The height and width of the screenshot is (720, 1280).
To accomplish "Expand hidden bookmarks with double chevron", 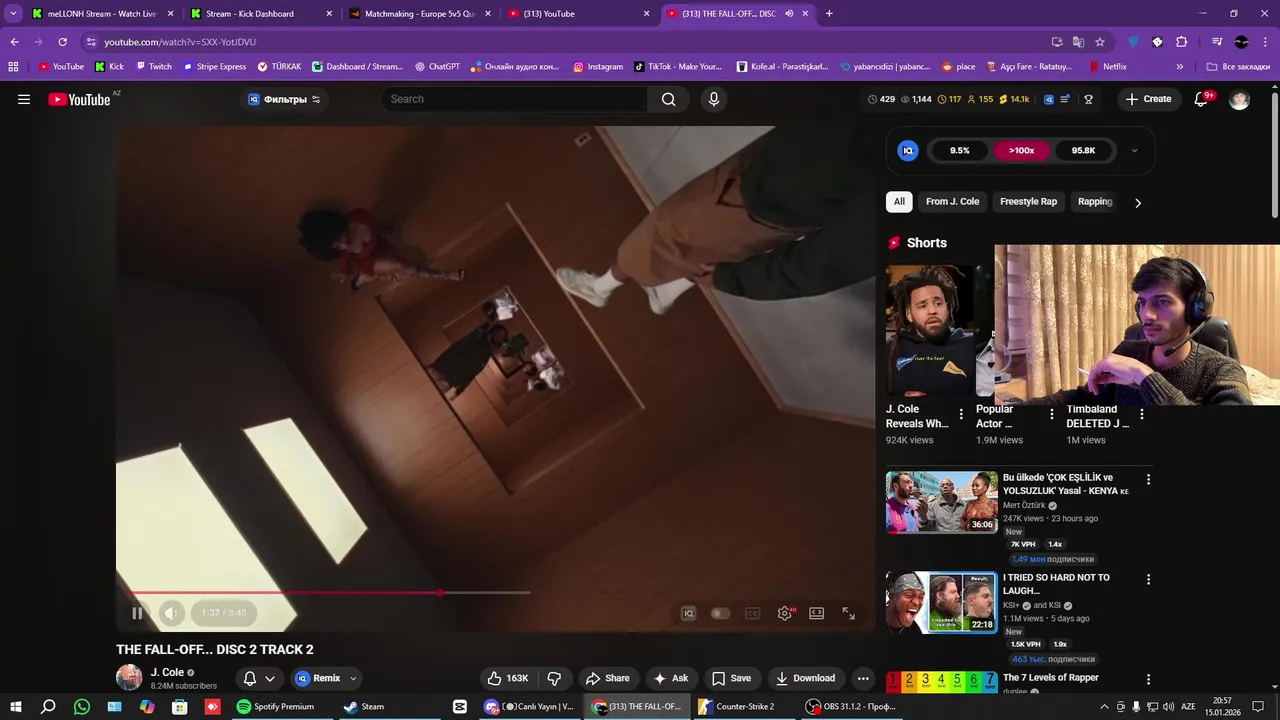I will point(1179,67).
